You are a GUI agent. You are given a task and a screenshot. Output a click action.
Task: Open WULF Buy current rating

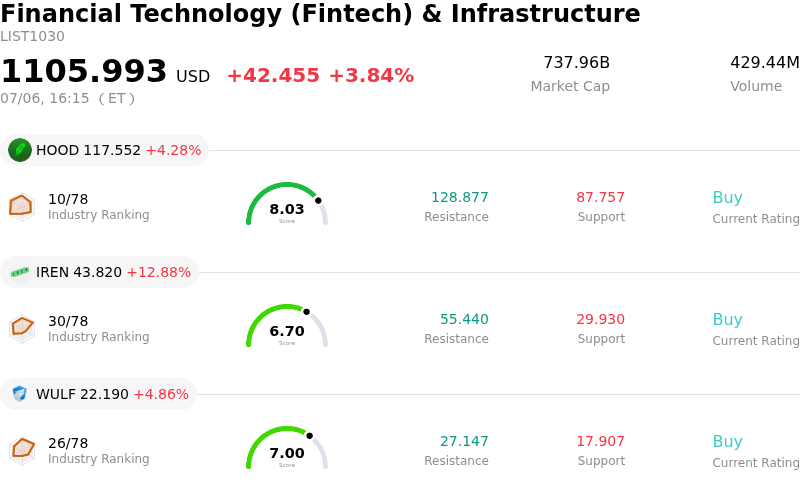(728, 442)
